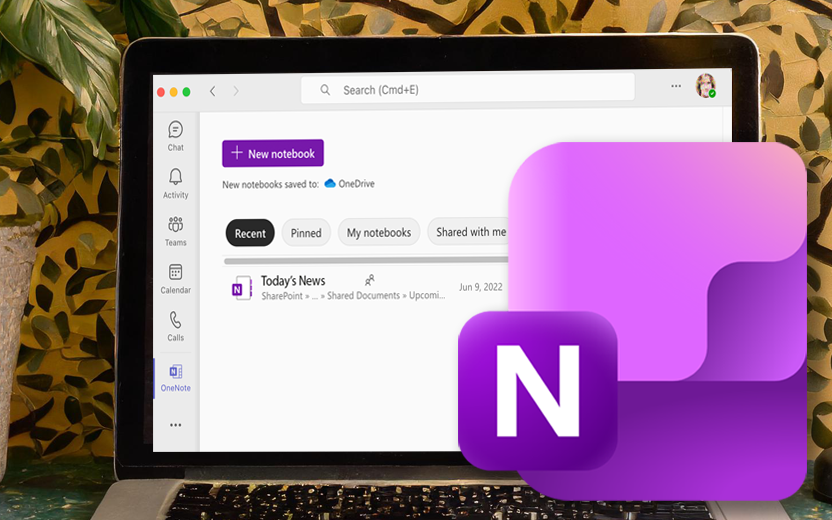Click the SharePoint path under Today's News
The width and height of the screenshot is (832, 520).
353,296
